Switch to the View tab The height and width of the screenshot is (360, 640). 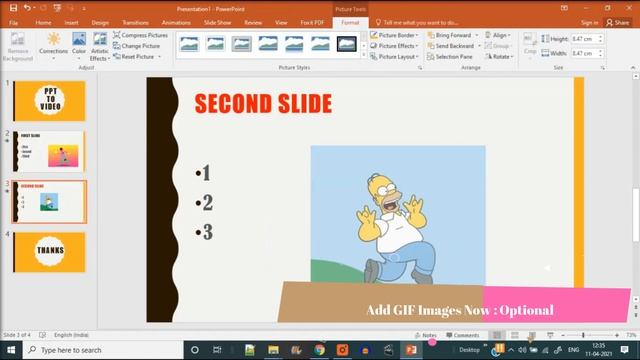click(x=281, y=22)
